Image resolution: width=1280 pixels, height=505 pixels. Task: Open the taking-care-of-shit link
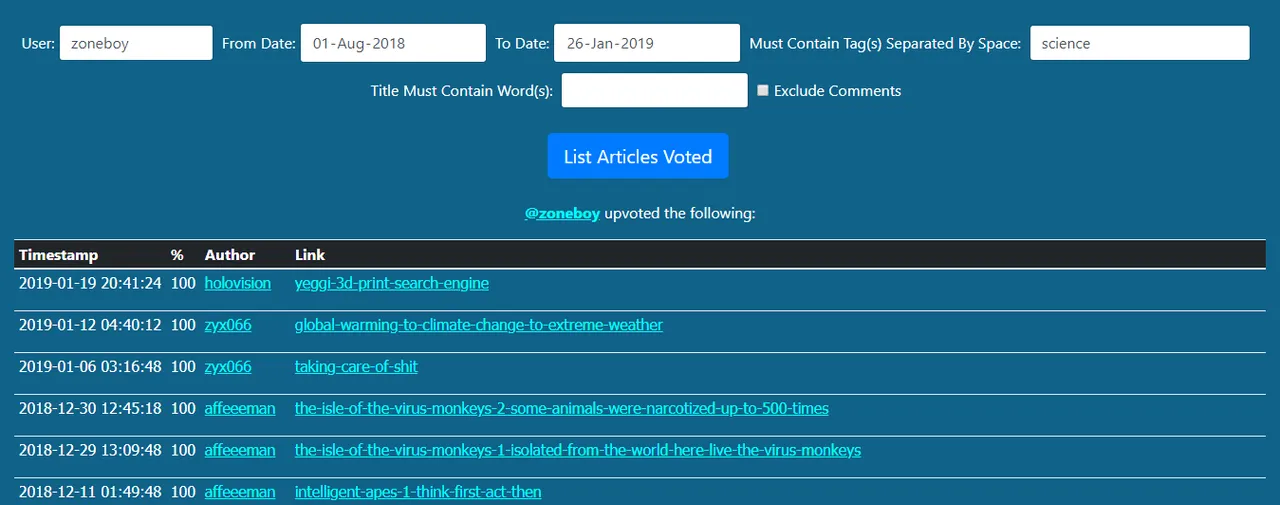[x=356, y=367]
